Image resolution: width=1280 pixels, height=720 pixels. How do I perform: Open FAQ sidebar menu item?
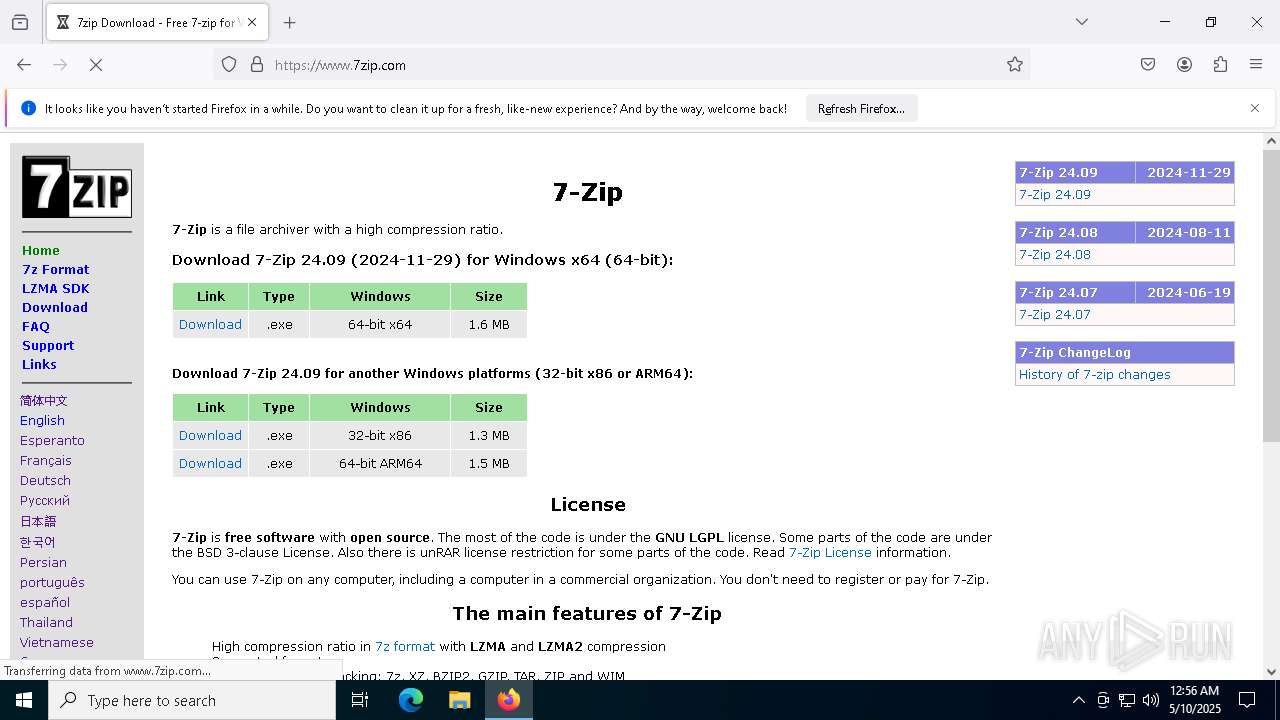coord(36,326)
